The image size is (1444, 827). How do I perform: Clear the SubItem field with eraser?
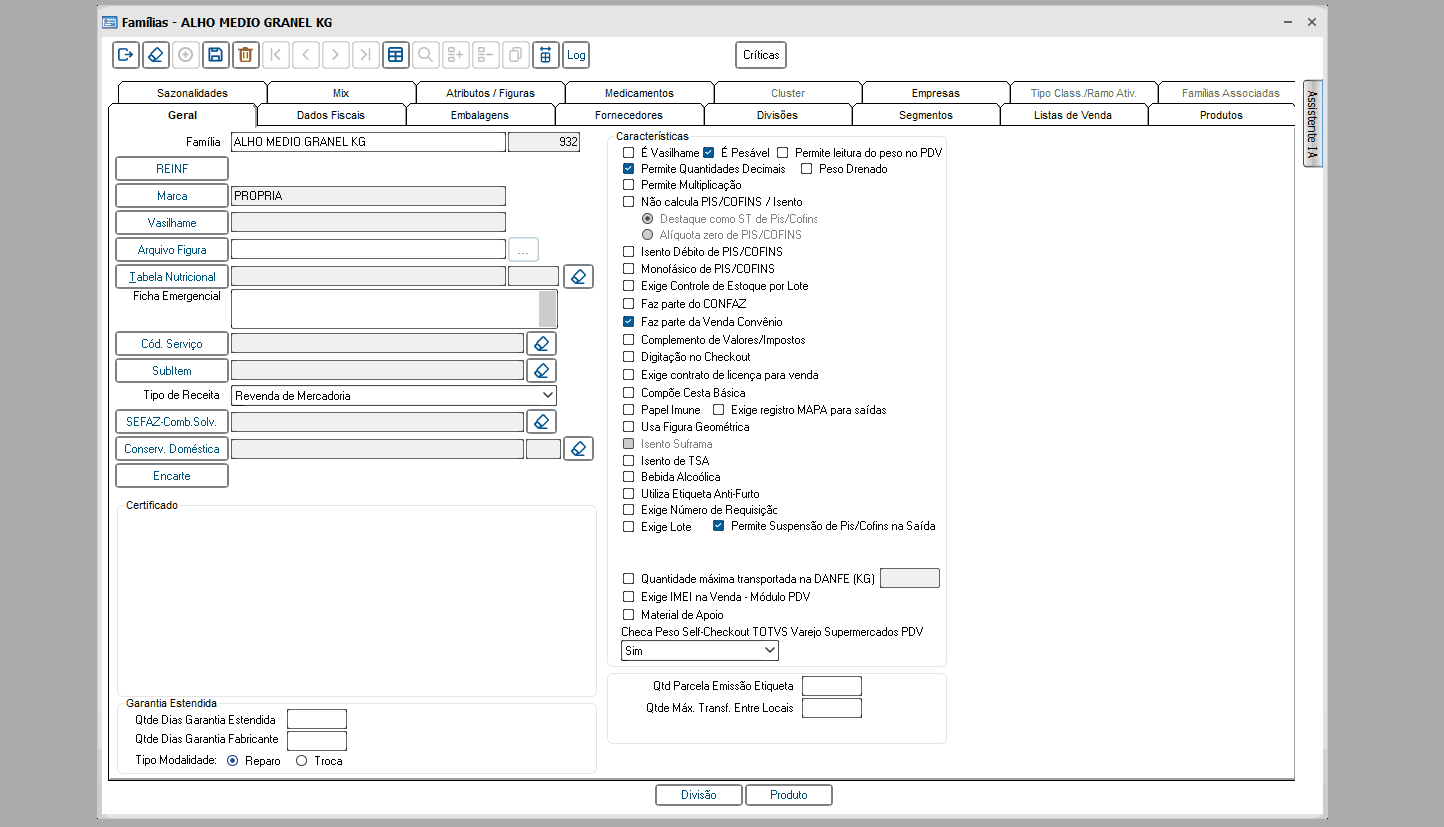(541, 371)
